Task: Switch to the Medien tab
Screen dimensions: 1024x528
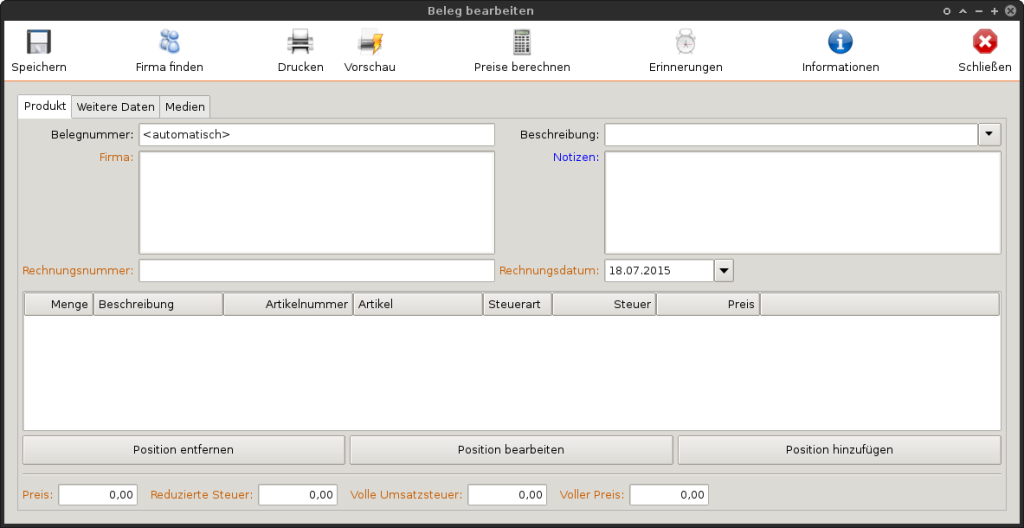Action: click(185, 107)
